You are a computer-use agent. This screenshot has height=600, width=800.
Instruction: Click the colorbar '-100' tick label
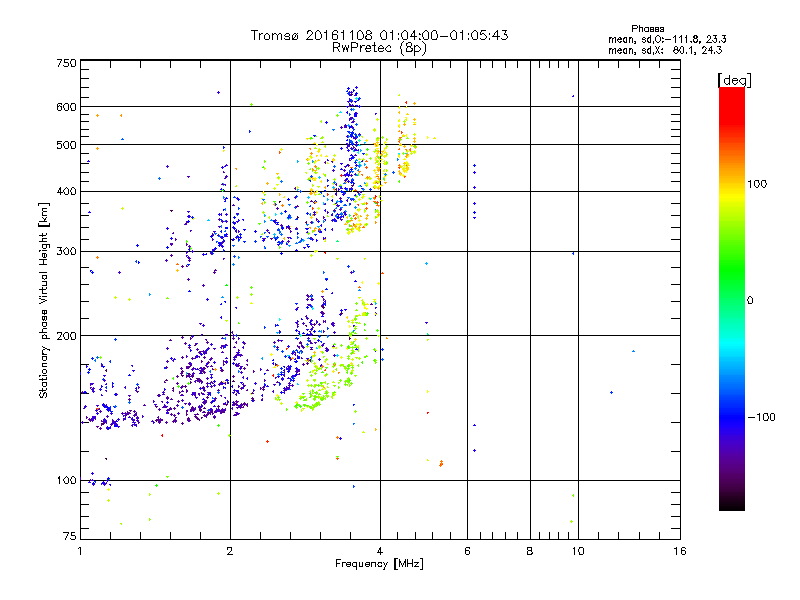point(761,417)
